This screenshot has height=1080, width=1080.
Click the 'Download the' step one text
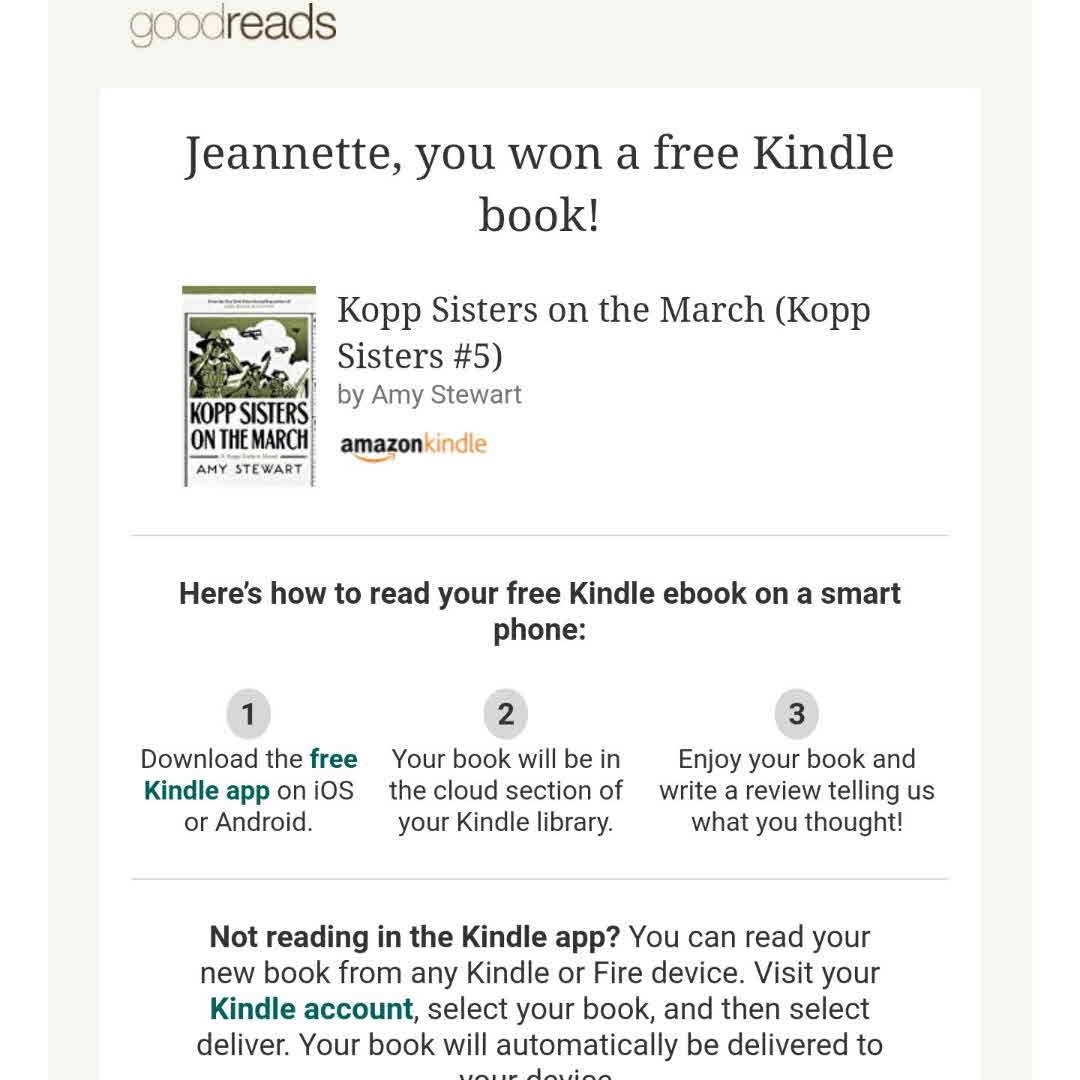tap(222, 759)
